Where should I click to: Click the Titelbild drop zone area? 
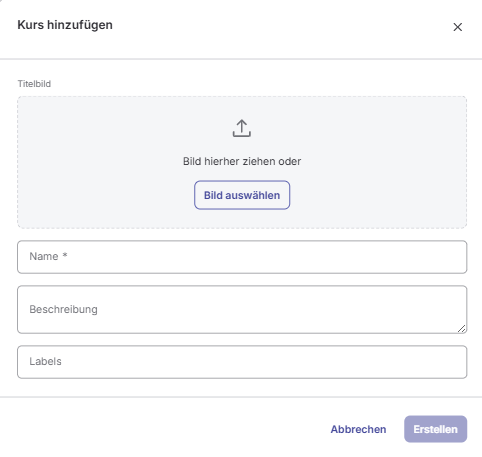pos(242,162)
